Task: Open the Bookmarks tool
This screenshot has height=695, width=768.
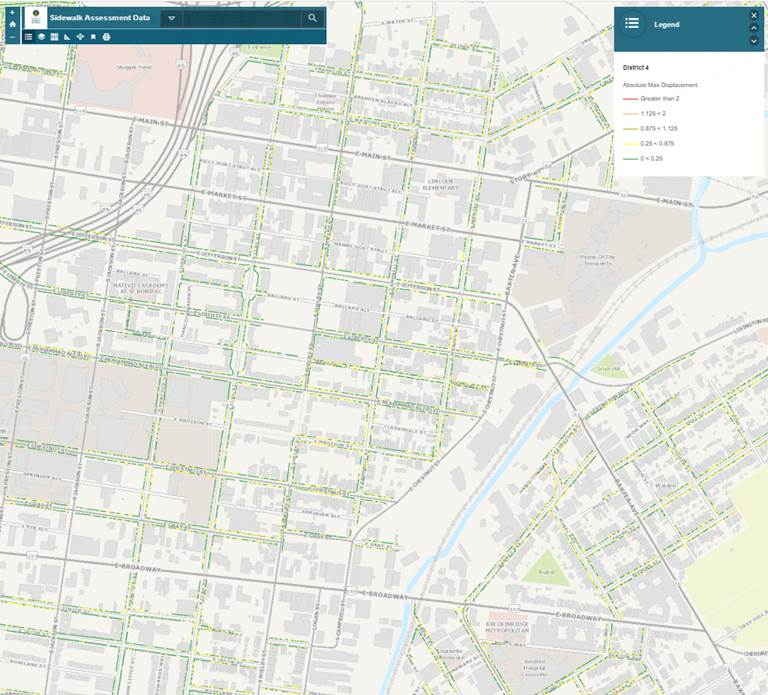Action: point(93,37)
